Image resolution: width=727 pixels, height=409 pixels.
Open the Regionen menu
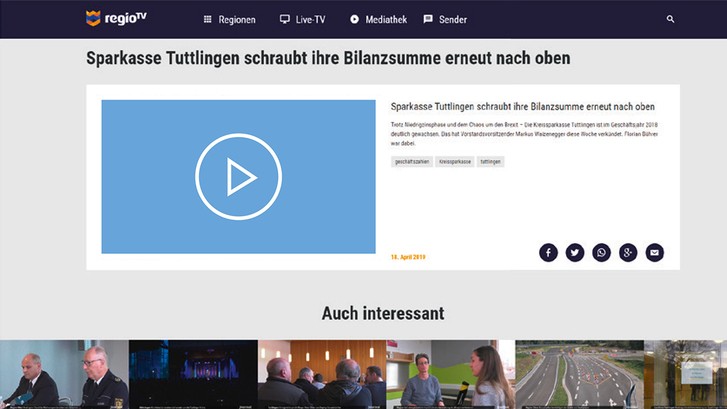pyautogui.click(x=229, y=19)
